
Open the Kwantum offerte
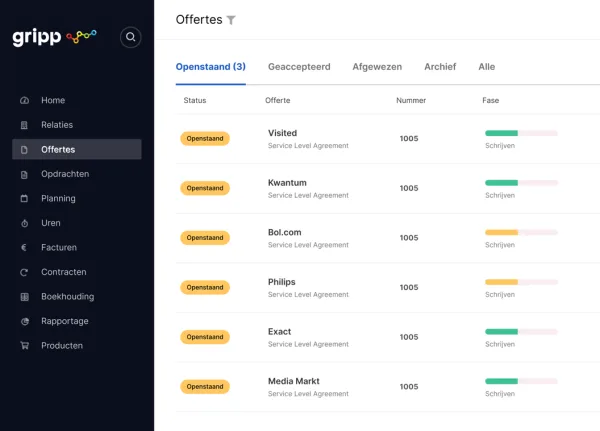(287, 183)
